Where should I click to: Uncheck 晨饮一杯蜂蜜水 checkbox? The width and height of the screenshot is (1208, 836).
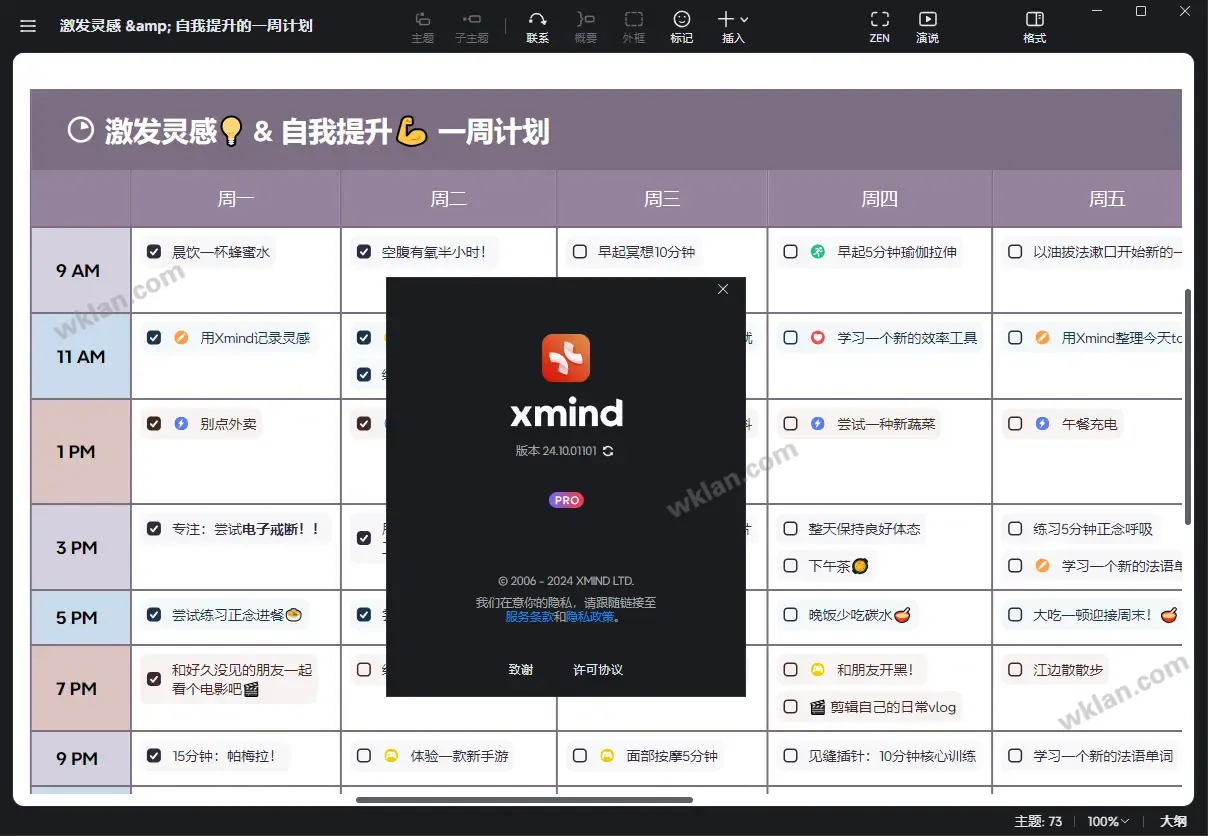(154, 252)
